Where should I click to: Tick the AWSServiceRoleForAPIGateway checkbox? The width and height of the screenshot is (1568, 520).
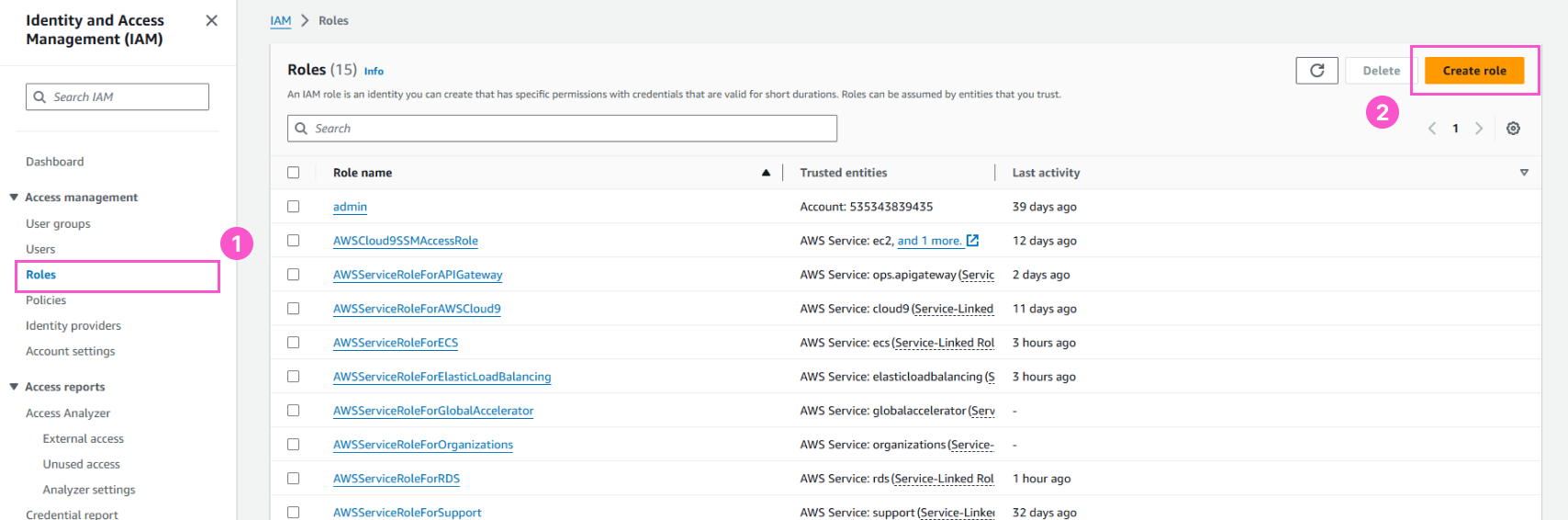(294, 275)
